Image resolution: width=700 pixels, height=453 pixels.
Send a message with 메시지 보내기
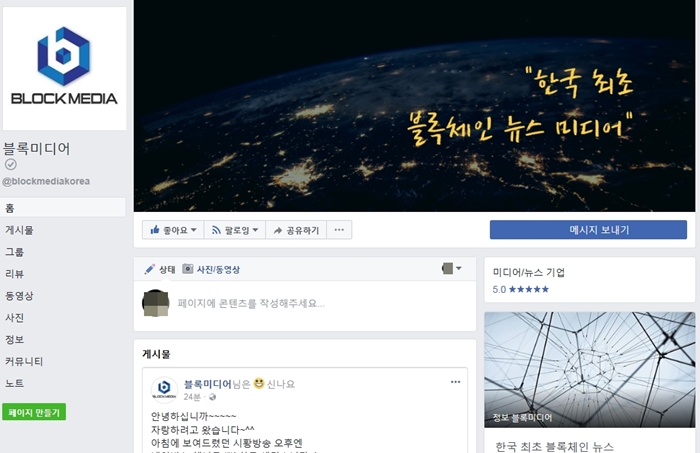(x=588, y=230)
